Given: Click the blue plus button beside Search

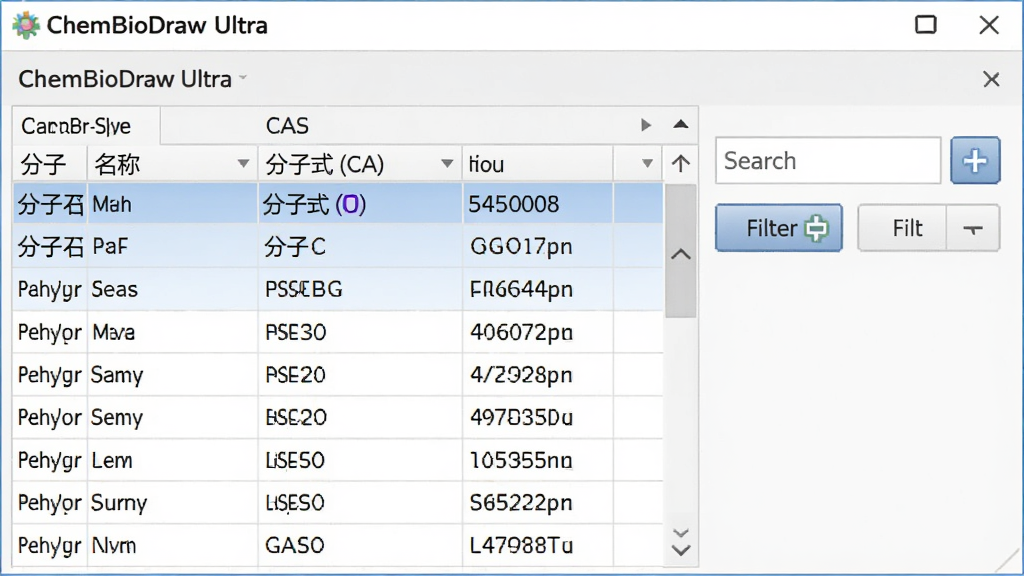Looking at the screenshot, I should [975, 161].
